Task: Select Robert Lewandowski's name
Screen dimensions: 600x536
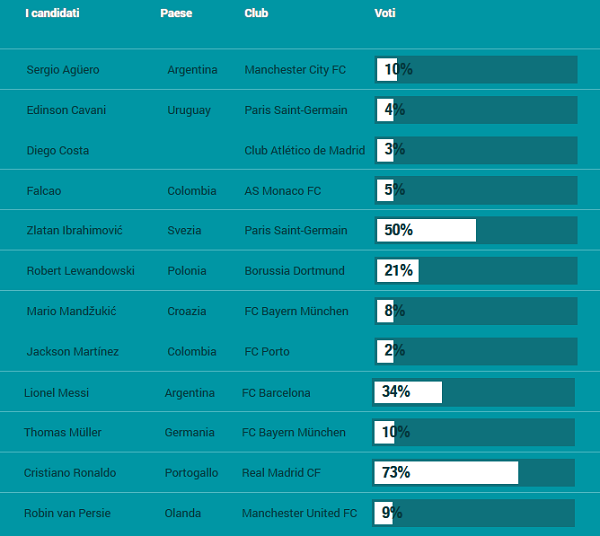Action: point(81,271)
